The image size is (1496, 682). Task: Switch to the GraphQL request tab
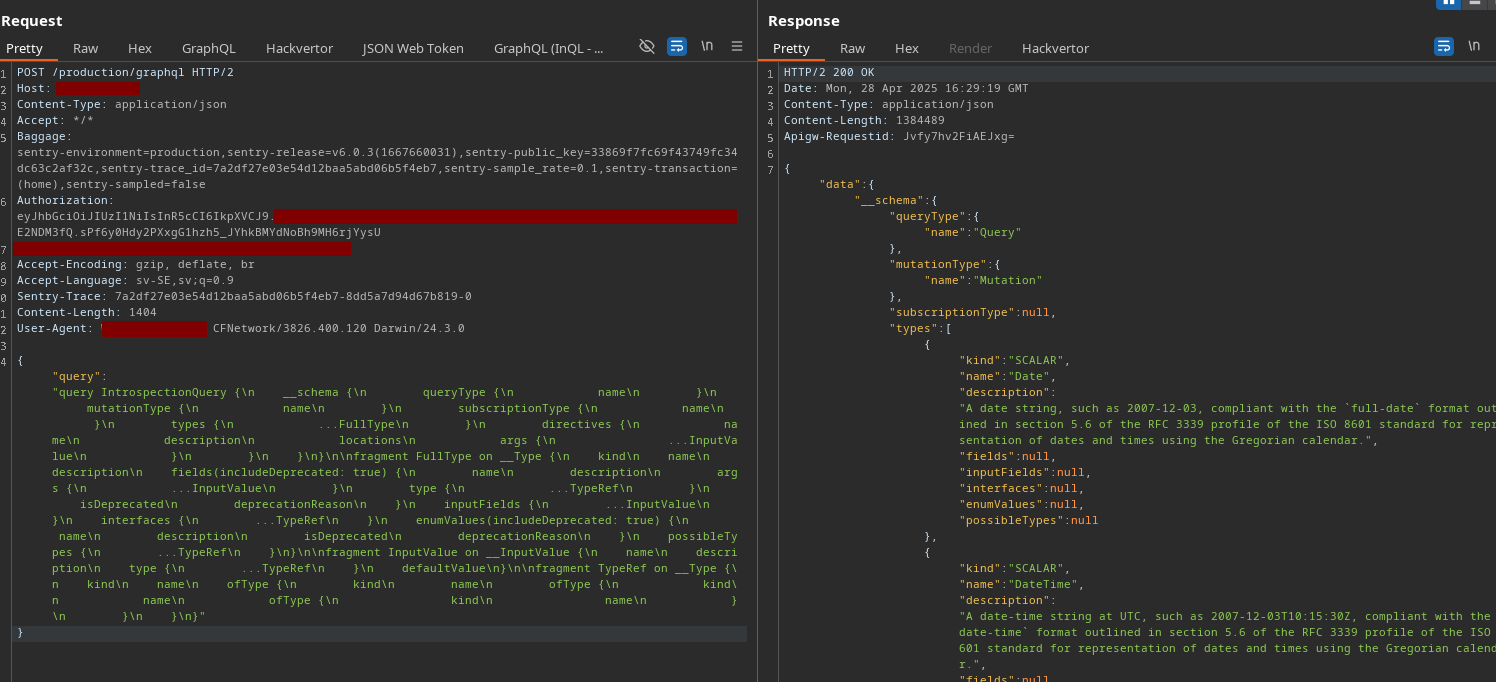(x=209, y=48)
